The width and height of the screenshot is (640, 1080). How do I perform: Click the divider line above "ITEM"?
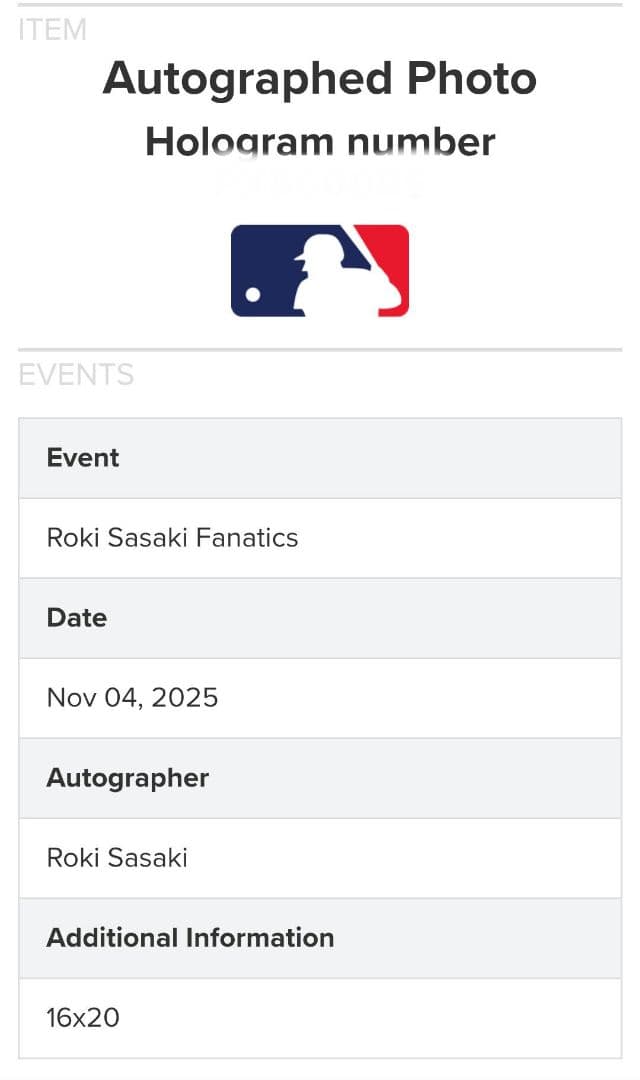tap(320, 5)
